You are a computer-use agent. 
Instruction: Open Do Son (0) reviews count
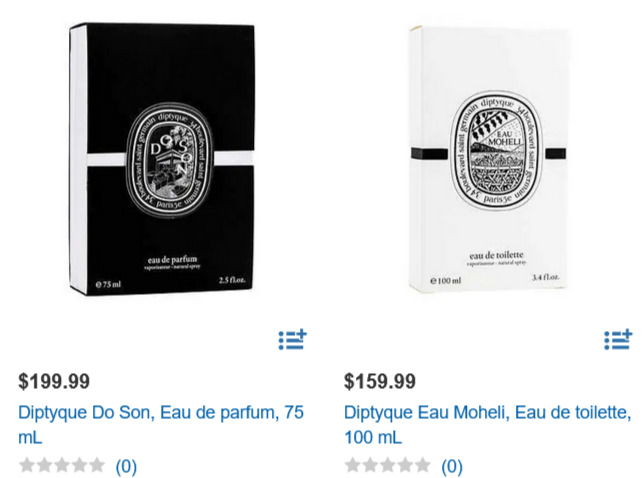(126, 466)
